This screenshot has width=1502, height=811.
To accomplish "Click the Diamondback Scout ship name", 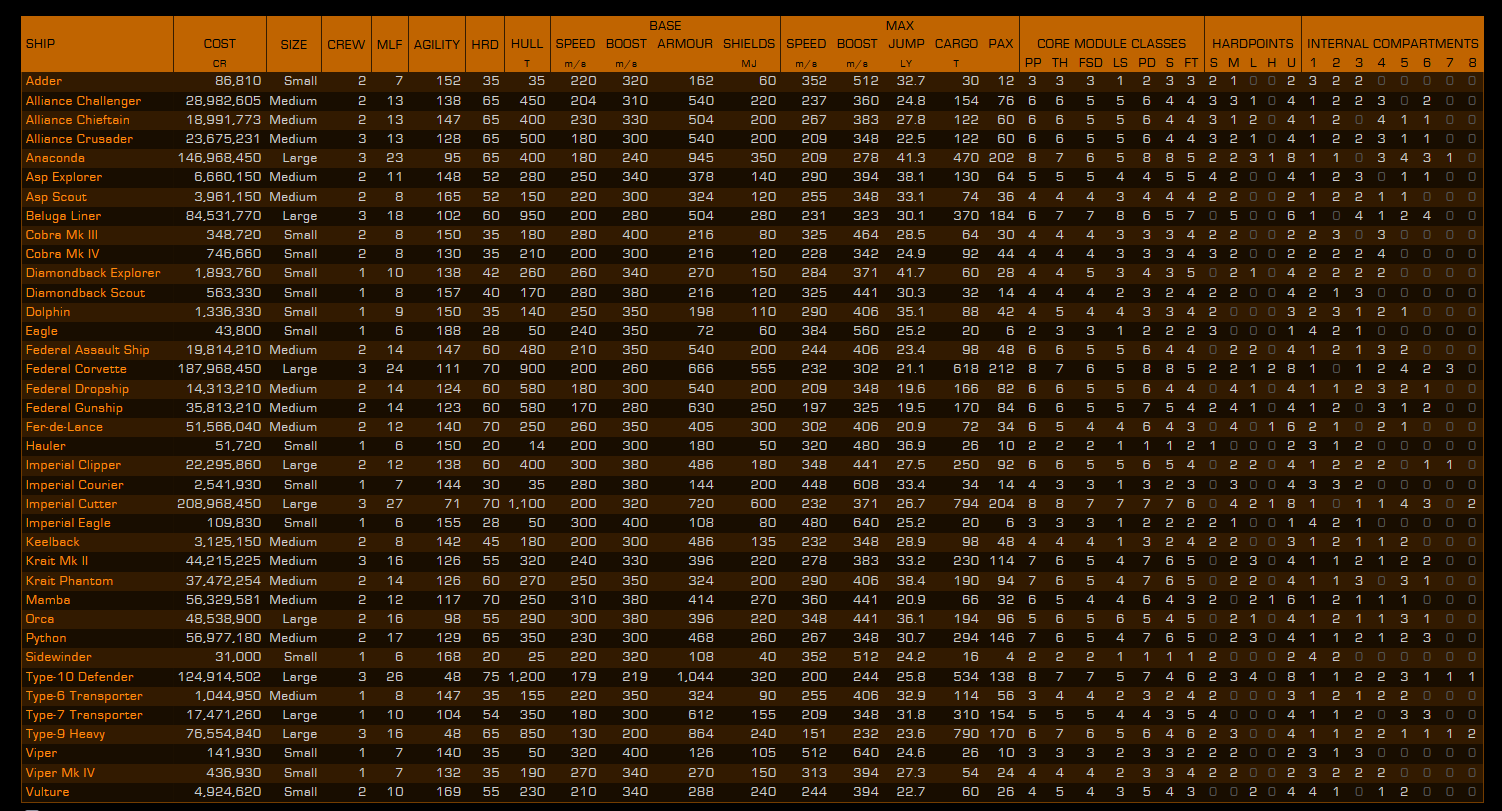I will click(x=85, y=293).
